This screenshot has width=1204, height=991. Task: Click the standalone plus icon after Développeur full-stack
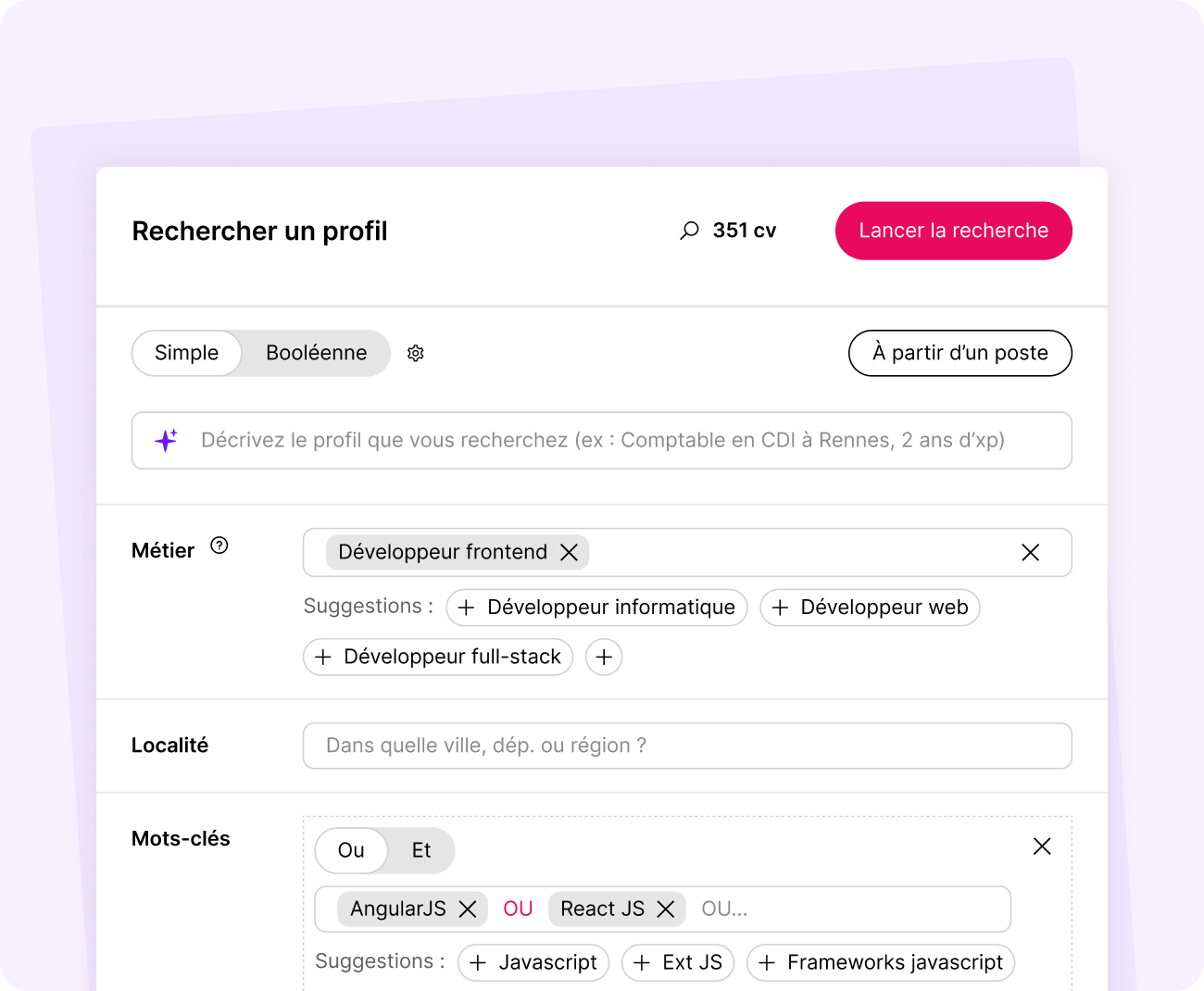604,657
